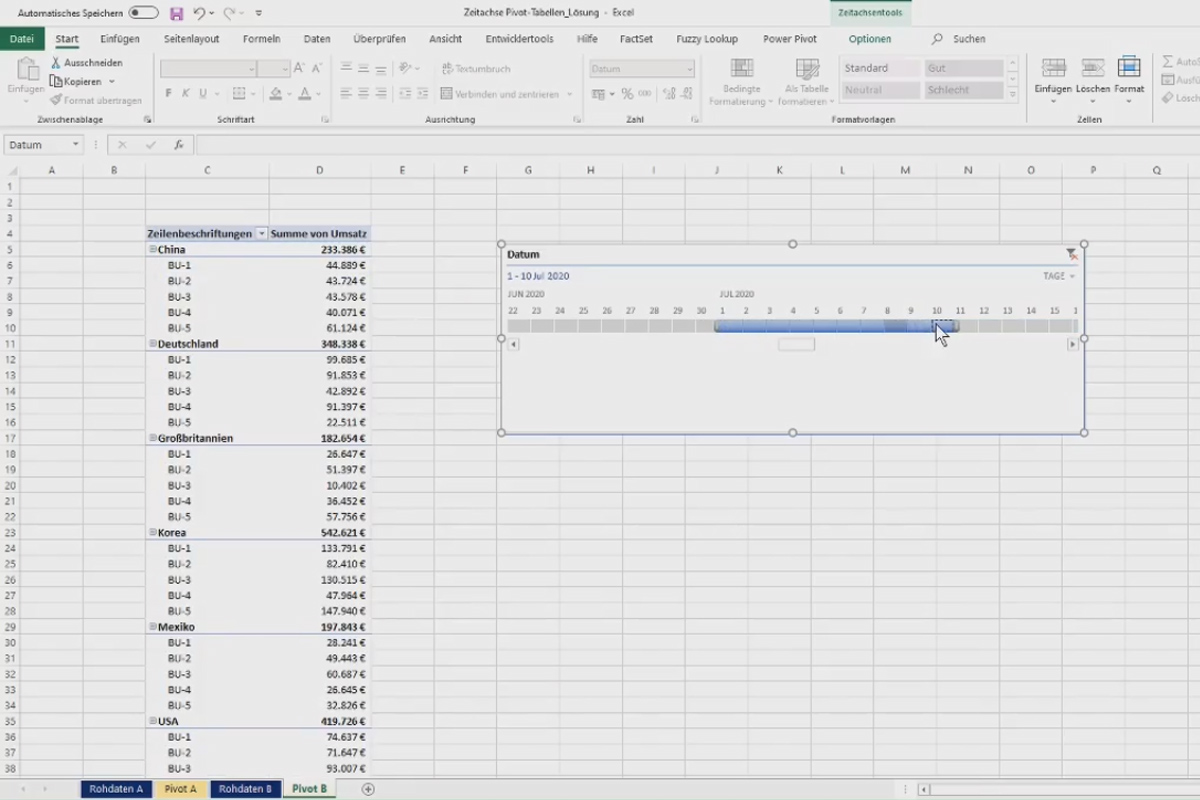Image resolution: width=1200 pixels, height=800 pixels.
Task: Click Ausschneiden scissors button
Action: [87, 62]
